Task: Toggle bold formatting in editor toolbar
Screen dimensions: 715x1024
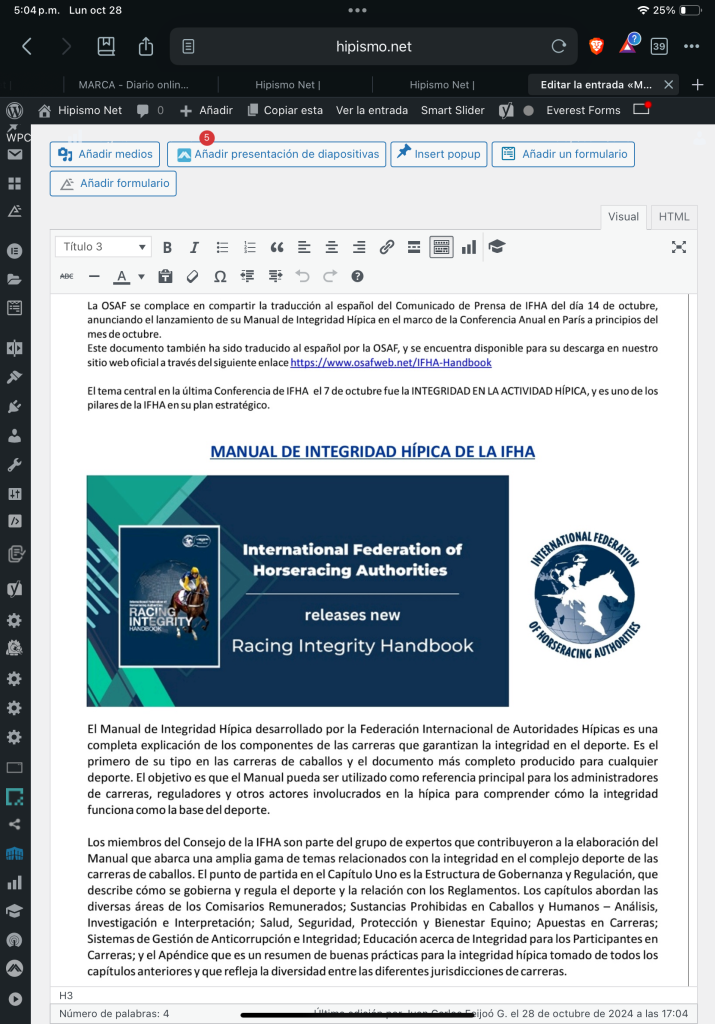Action: tap(167, 248)
